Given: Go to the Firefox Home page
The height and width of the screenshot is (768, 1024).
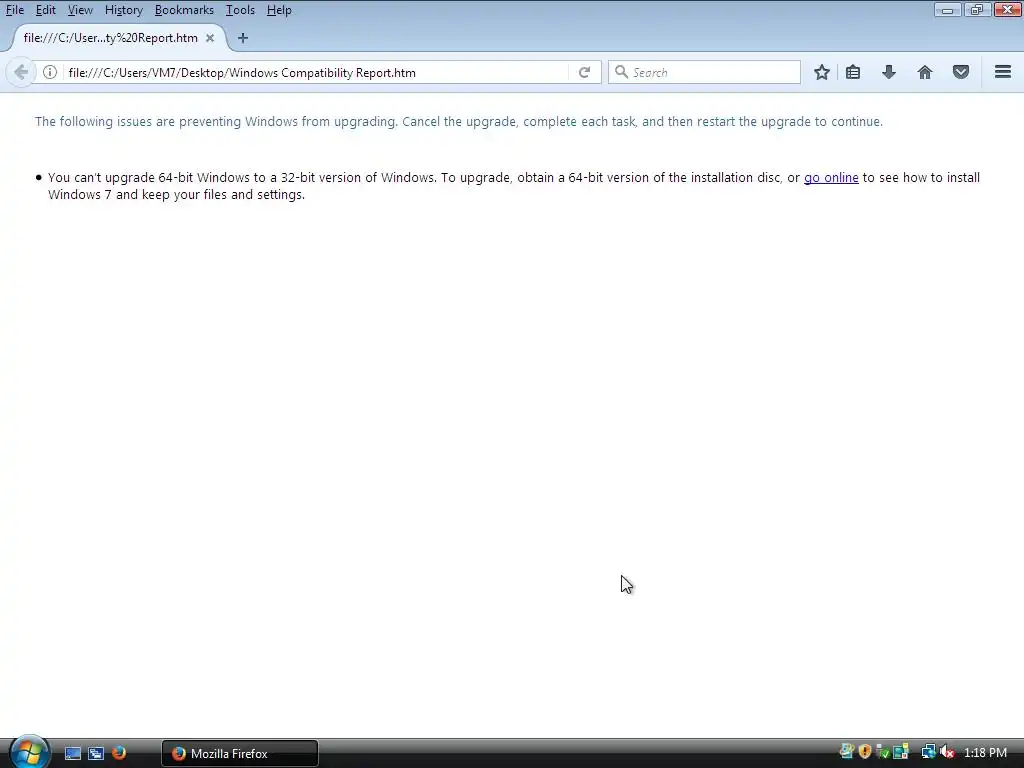Looking at the screenshot, I should [x=925, y=72].
